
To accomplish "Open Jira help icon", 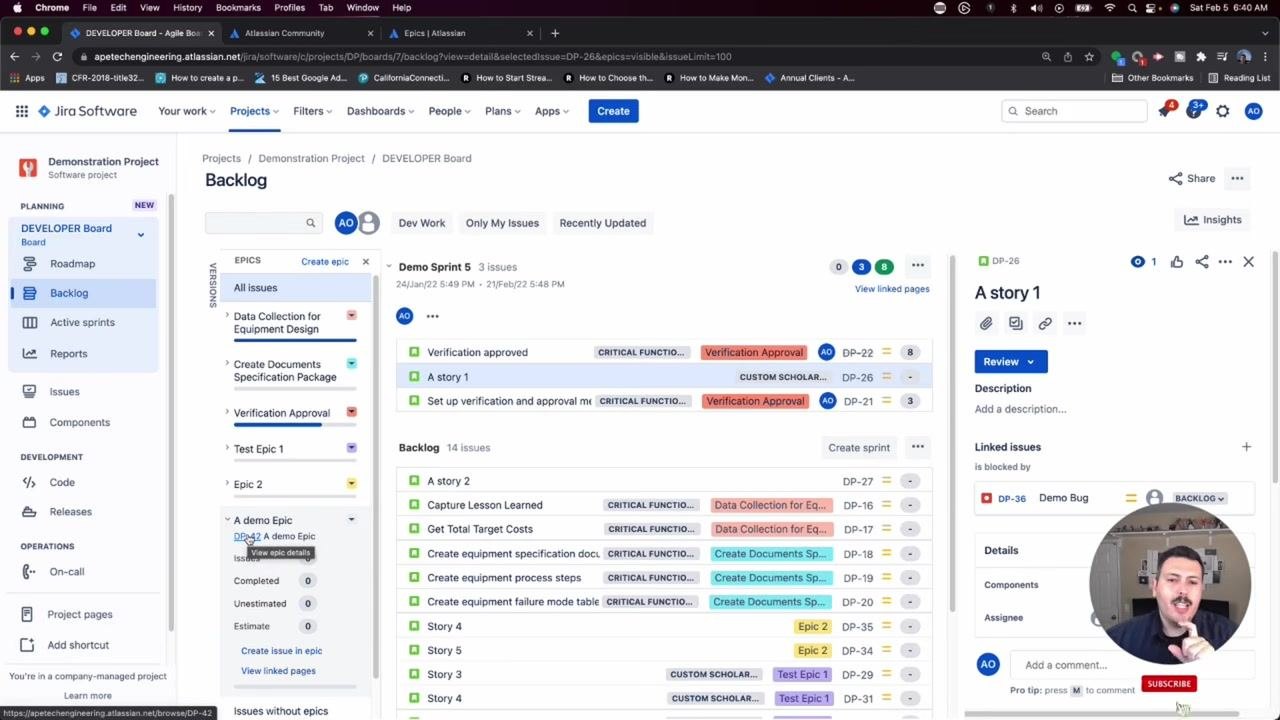I will 1194,111.
